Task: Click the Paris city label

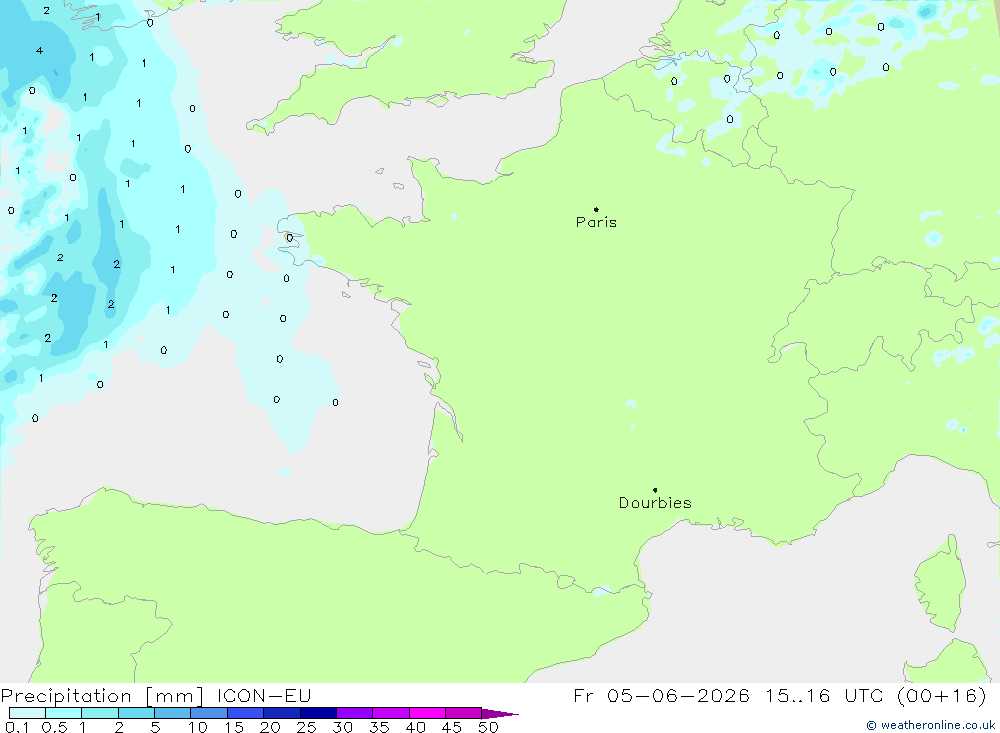Action: 596,222
